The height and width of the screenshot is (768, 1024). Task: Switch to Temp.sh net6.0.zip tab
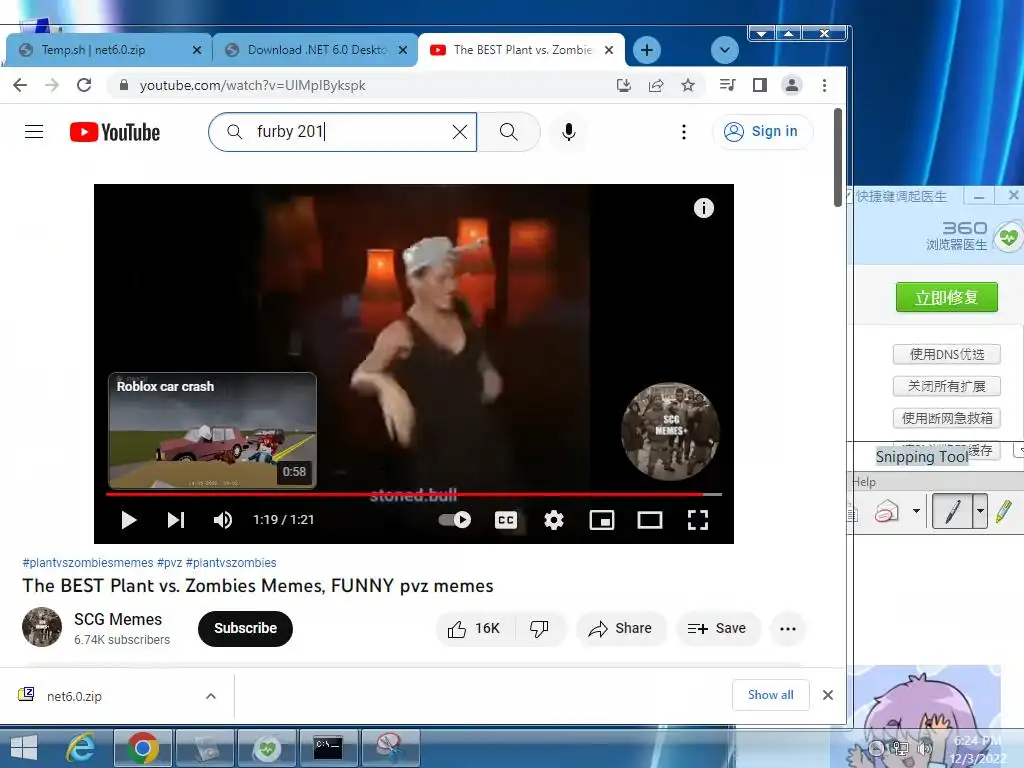108,50
